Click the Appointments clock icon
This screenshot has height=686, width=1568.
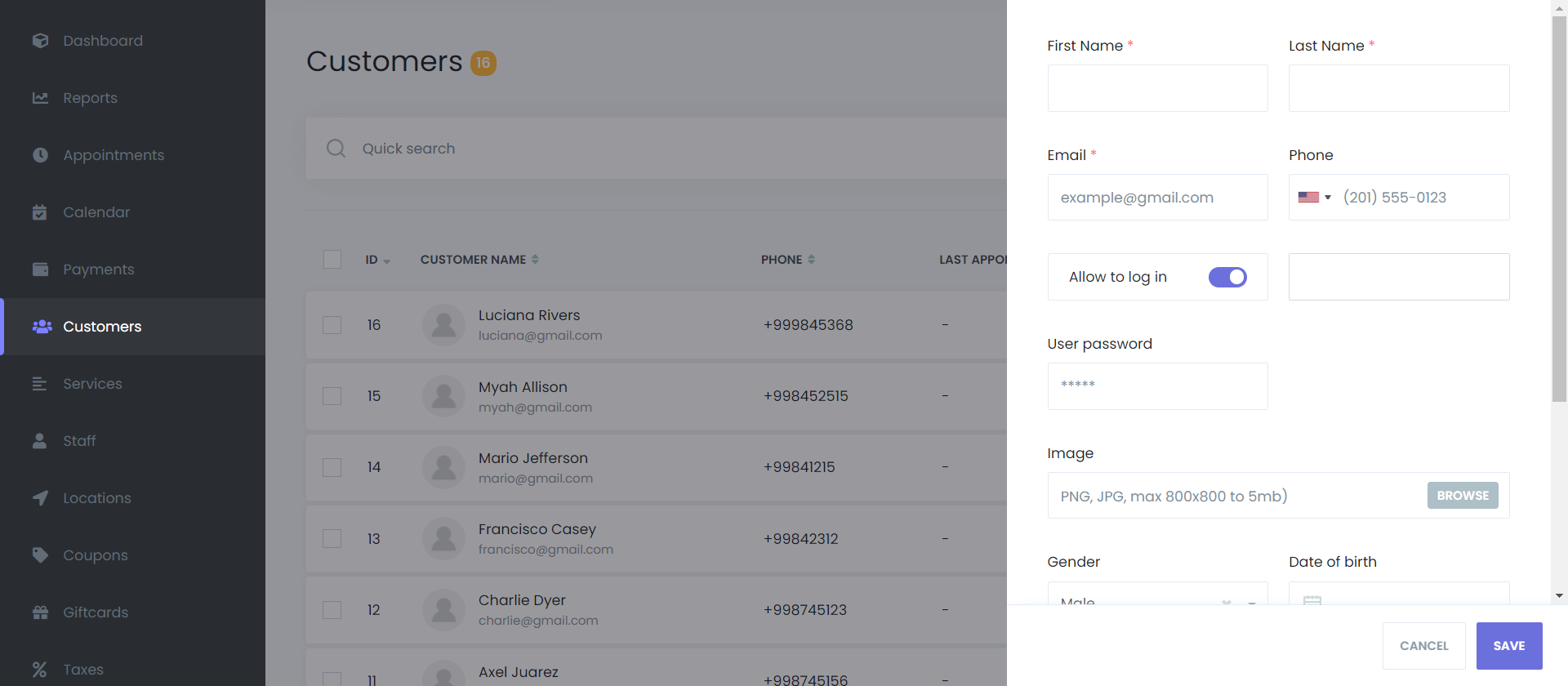pyautogui.click(x=40, y=155)
